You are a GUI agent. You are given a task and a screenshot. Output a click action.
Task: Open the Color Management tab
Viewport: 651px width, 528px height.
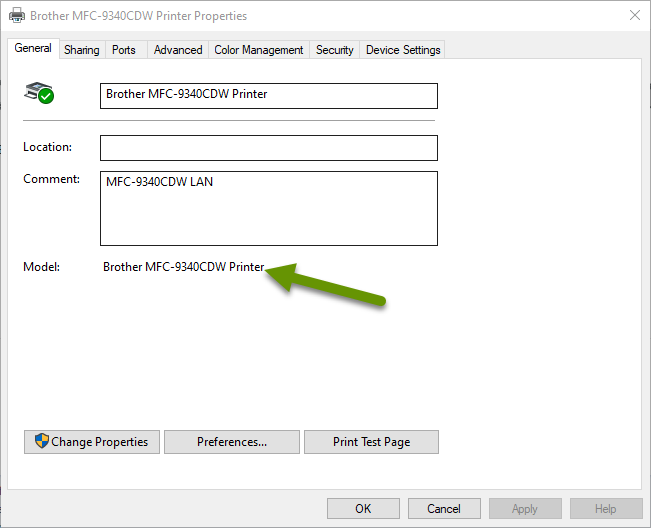coord(259,50)
